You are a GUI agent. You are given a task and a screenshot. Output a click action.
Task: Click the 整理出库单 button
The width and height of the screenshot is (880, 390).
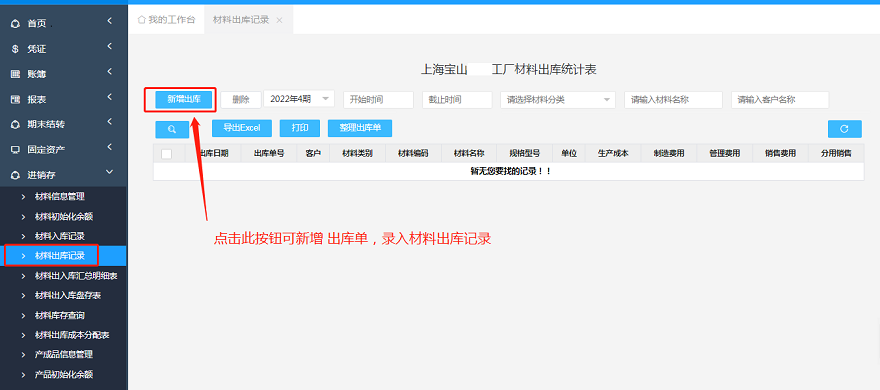pyautogui.click(x=360, y=128)
